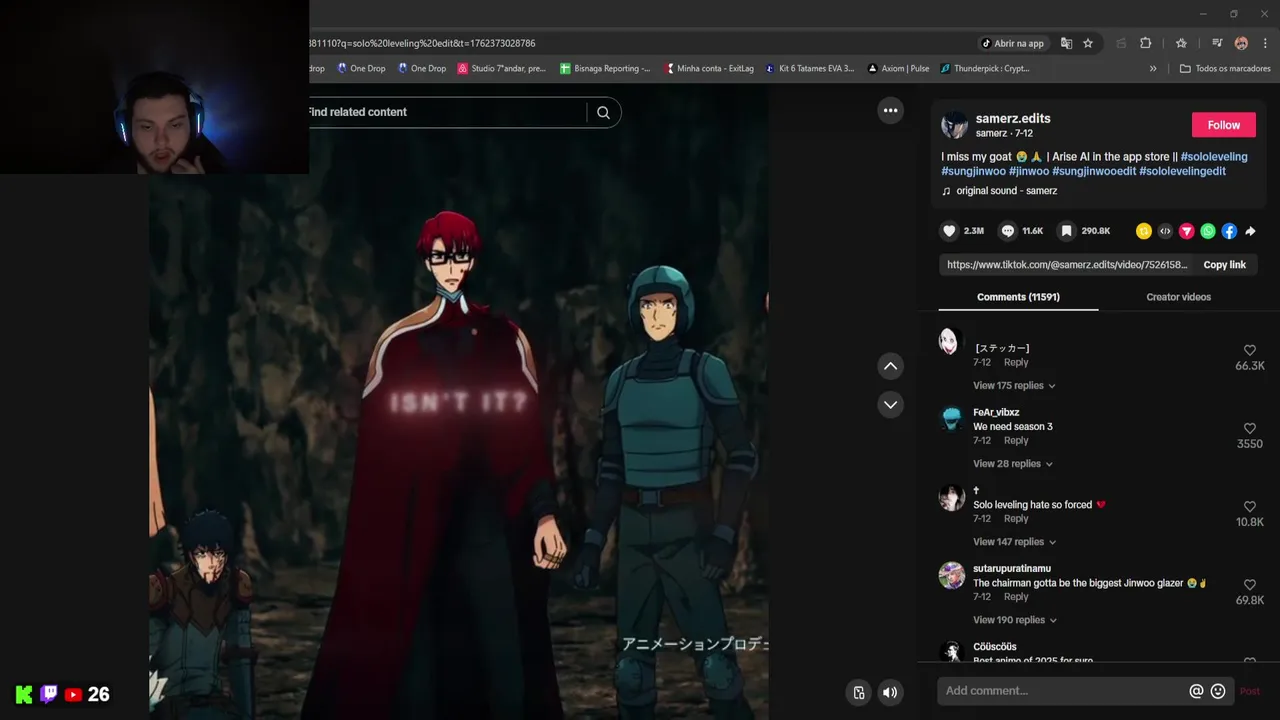Open #sololevelingedit hashtag
The width and height of the screenshot is (1280, 720).
1182,171
